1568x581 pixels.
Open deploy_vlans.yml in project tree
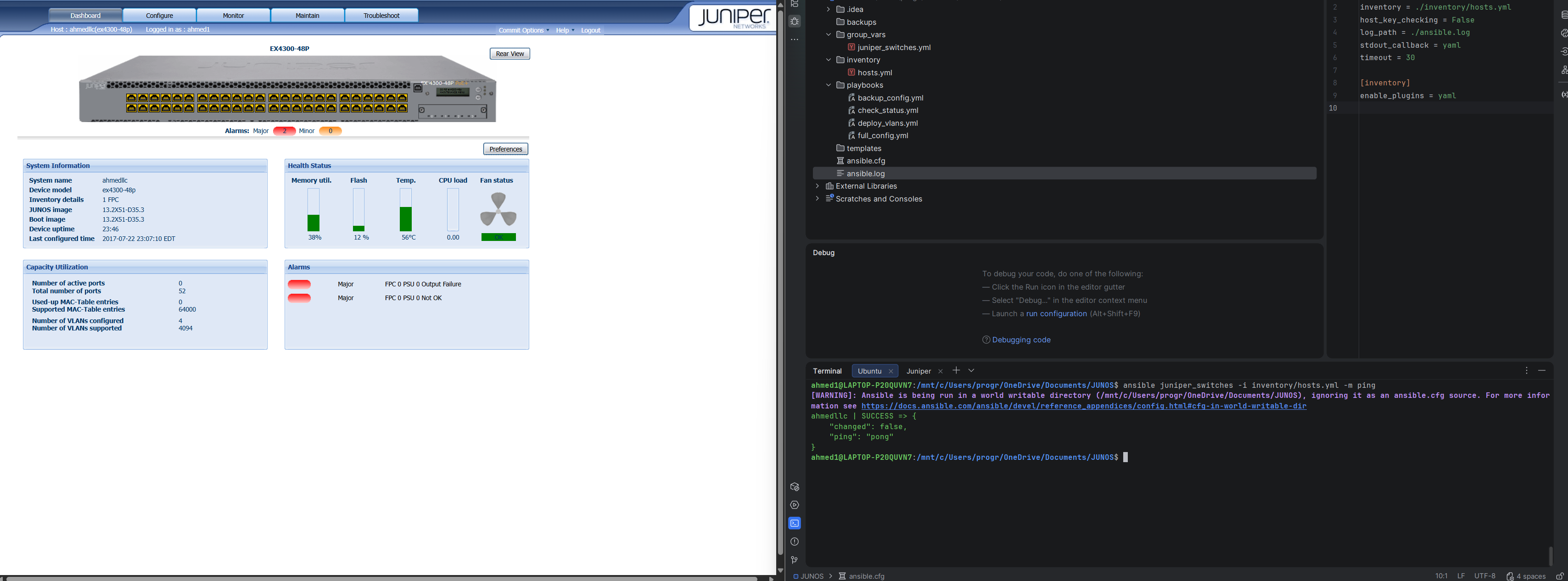887,123
